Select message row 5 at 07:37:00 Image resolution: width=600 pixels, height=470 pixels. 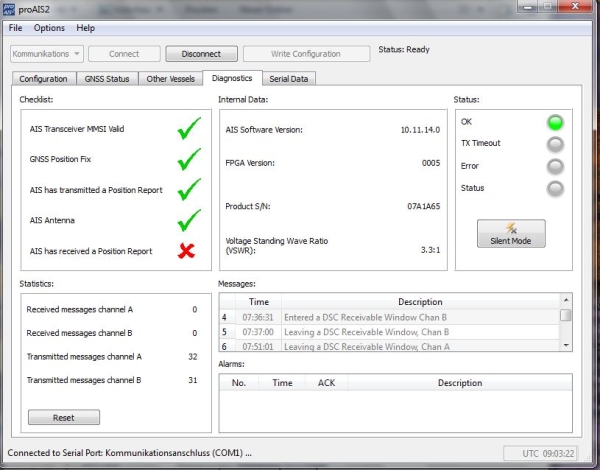pyautogui.click(x=390, y=332)
